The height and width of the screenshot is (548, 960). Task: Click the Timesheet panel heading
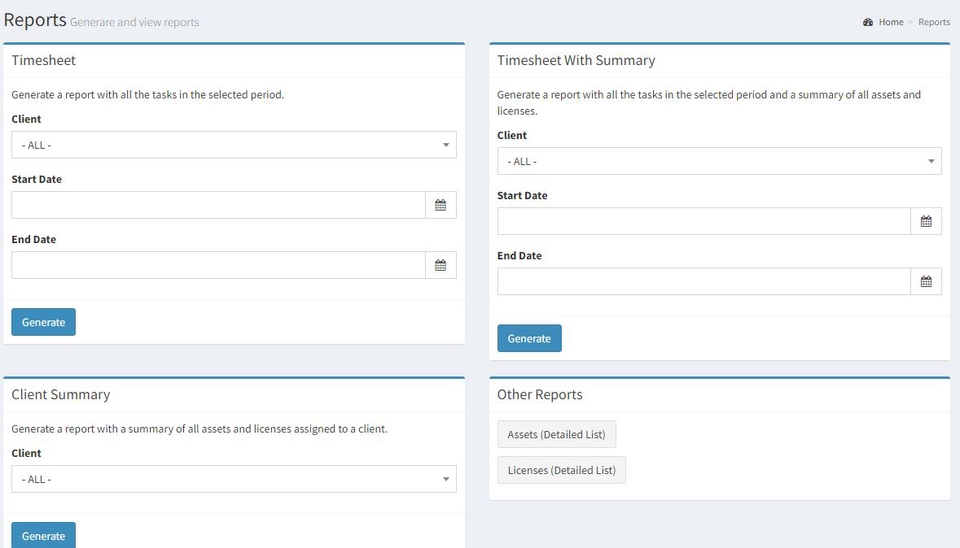coord(43,60)
